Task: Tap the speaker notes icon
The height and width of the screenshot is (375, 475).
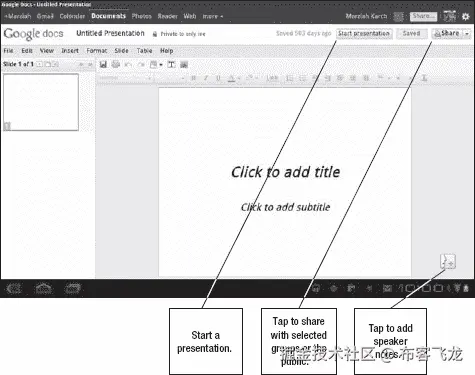Action: 448,262
